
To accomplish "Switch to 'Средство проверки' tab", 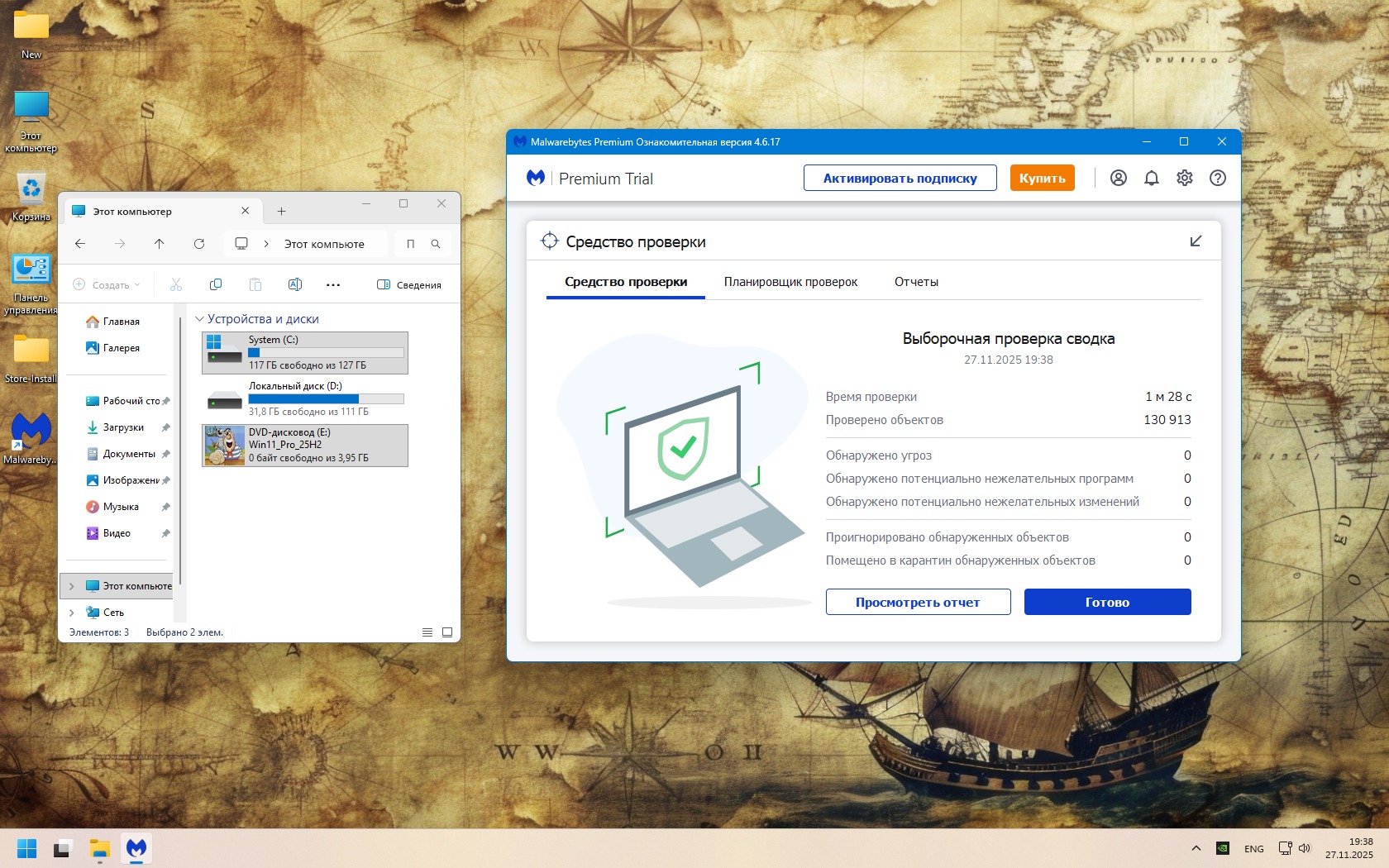I will [626, 282].
